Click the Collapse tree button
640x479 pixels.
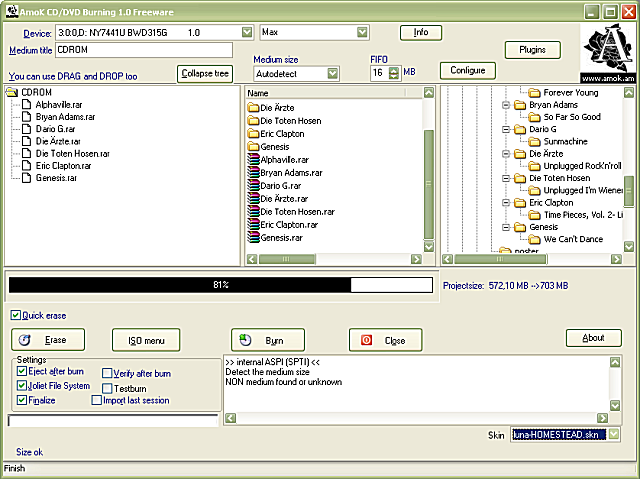tap(205, 74)
